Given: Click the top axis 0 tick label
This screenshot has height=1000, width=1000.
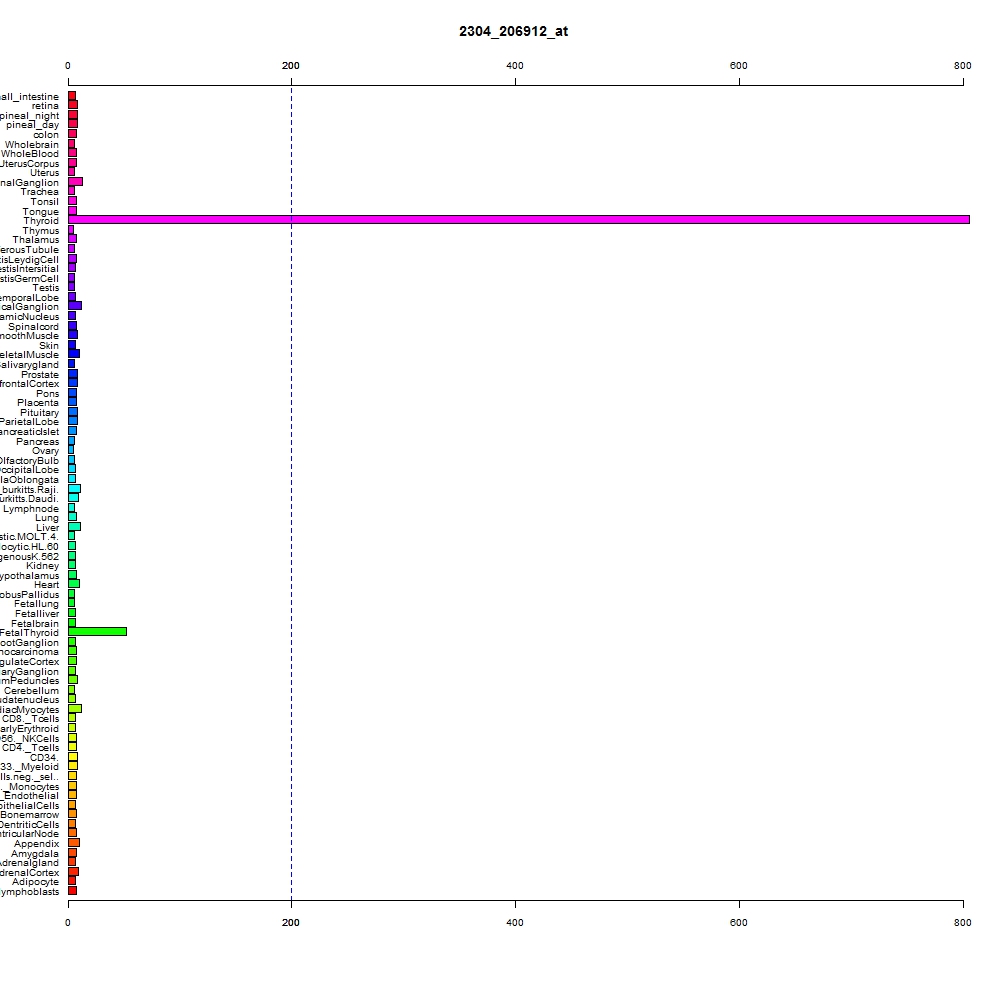Looking at the screenshot, I should tap(68, 66).
